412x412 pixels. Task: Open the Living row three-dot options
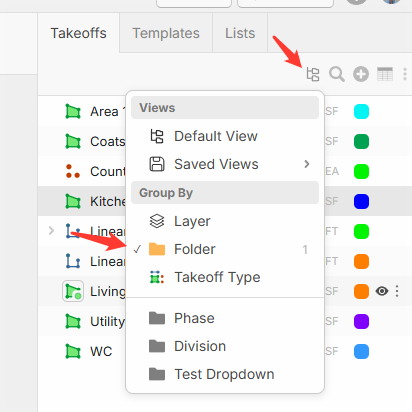[397, 291]
